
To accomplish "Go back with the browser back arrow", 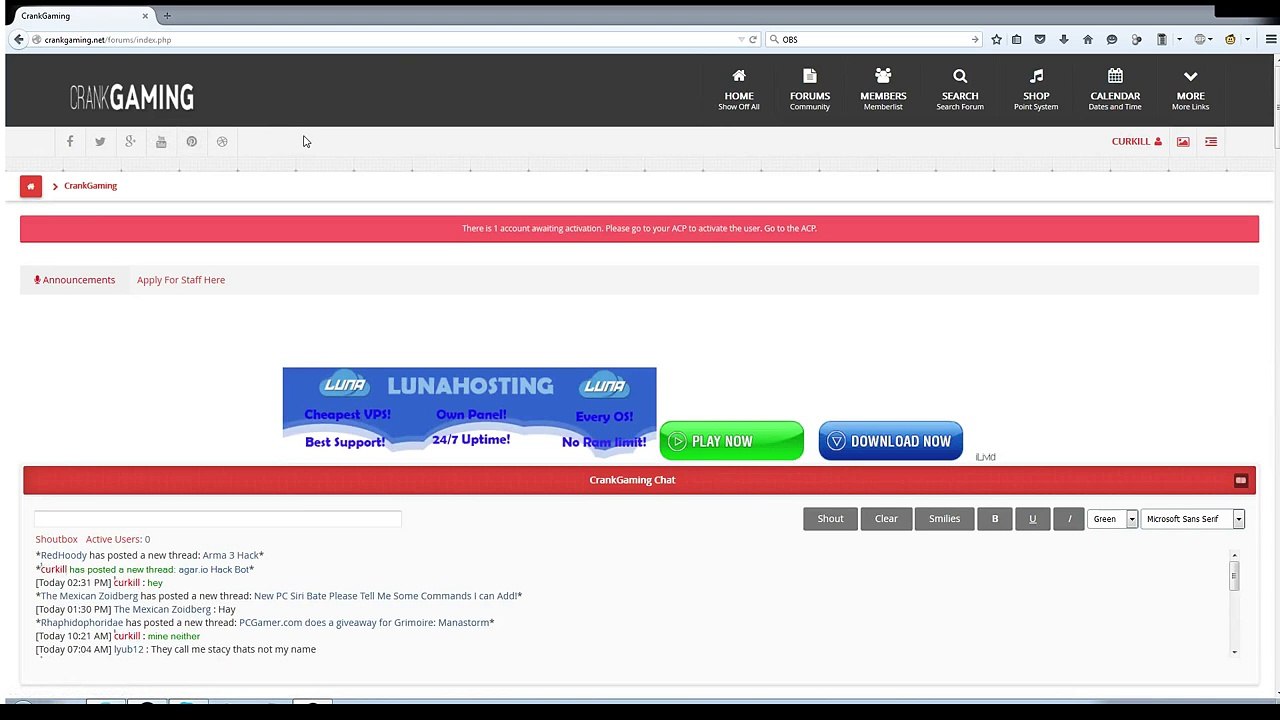I will [18, 40].
